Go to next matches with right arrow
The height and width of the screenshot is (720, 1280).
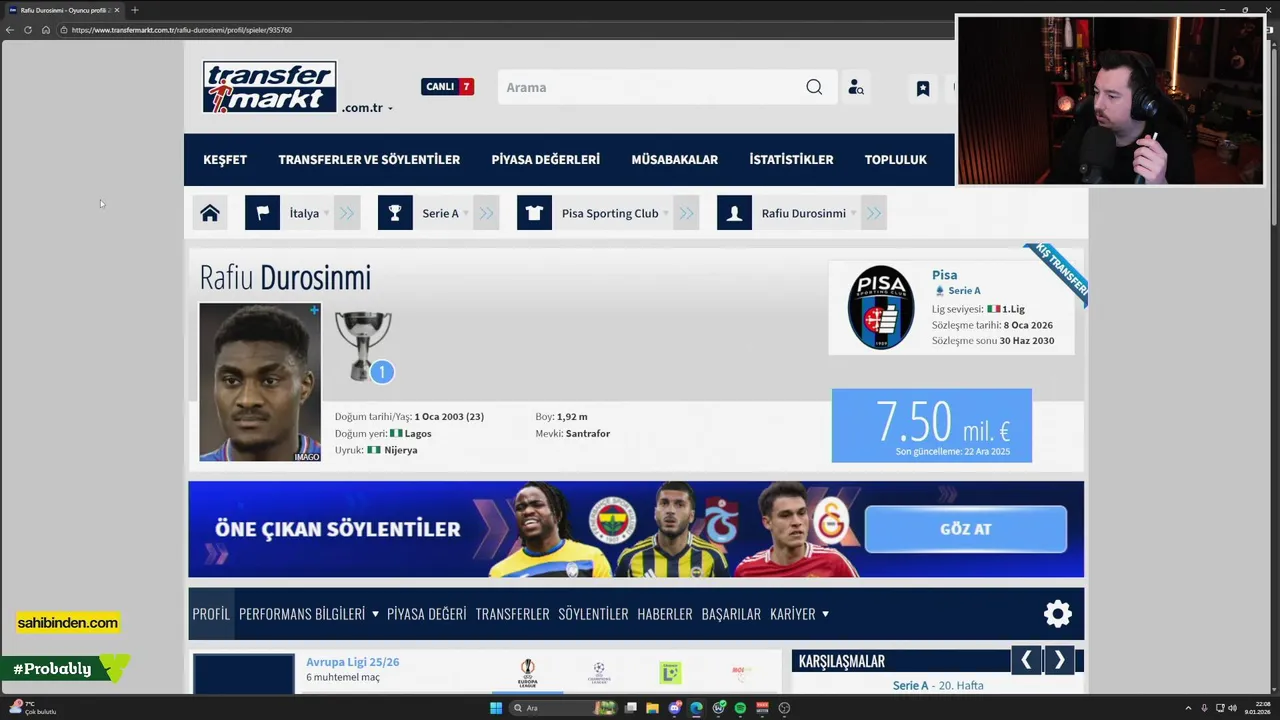coord(1060,660)
